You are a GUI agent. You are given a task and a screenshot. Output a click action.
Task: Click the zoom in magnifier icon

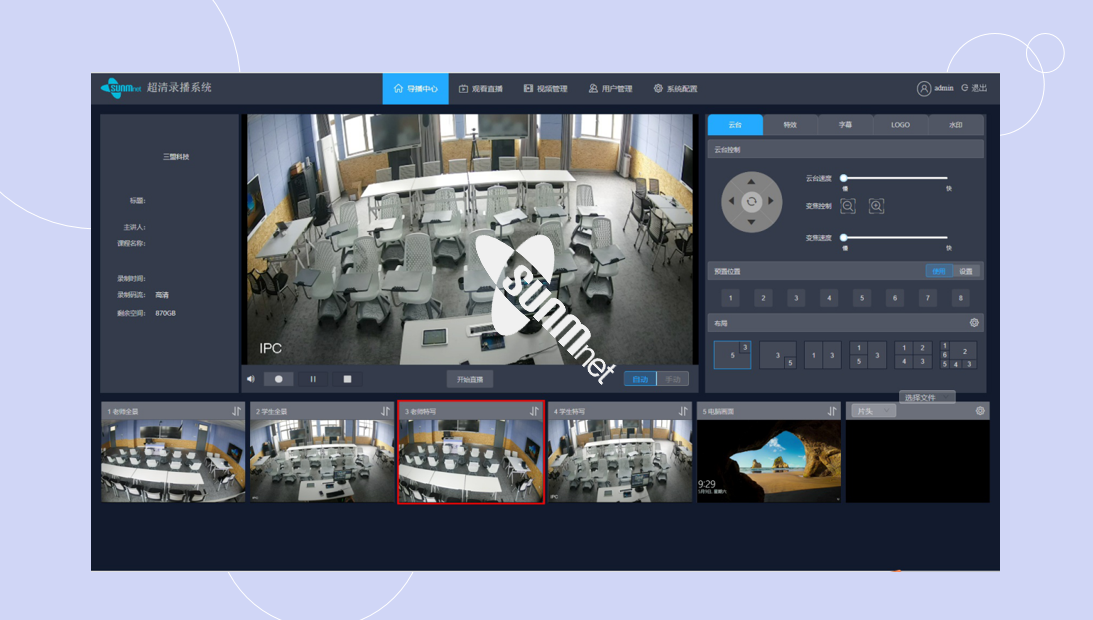tap(876, 206)
